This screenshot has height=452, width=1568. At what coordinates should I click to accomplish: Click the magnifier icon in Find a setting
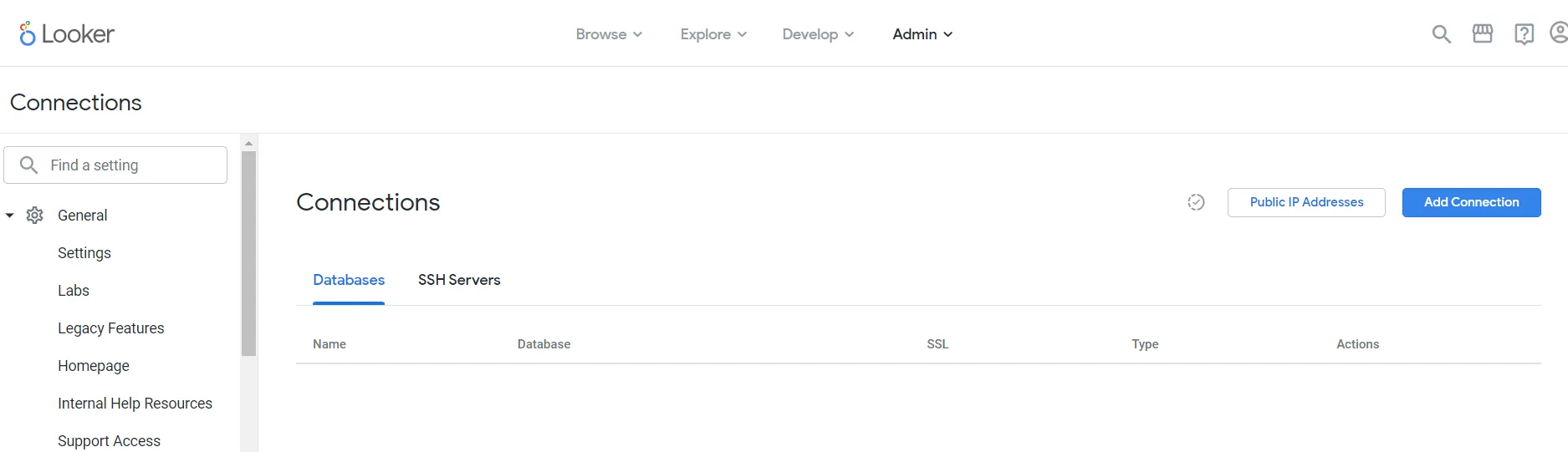(x=29, y=165)
